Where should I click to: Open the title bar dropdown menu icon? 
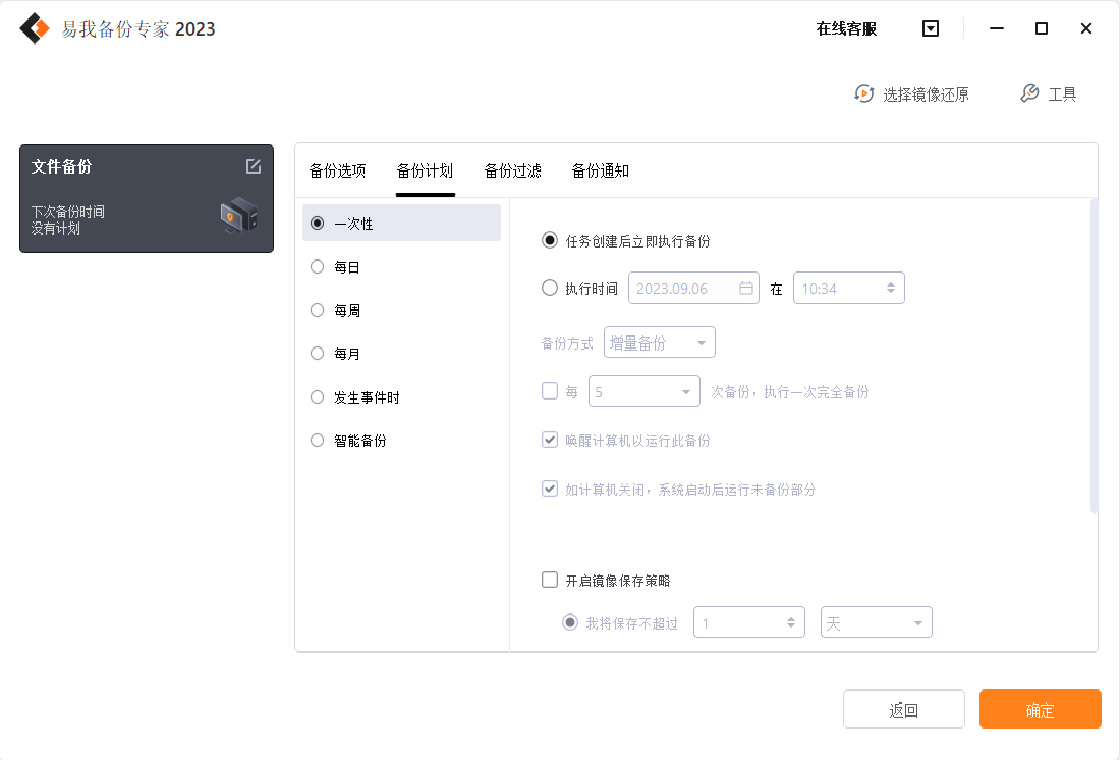point(930,29)
